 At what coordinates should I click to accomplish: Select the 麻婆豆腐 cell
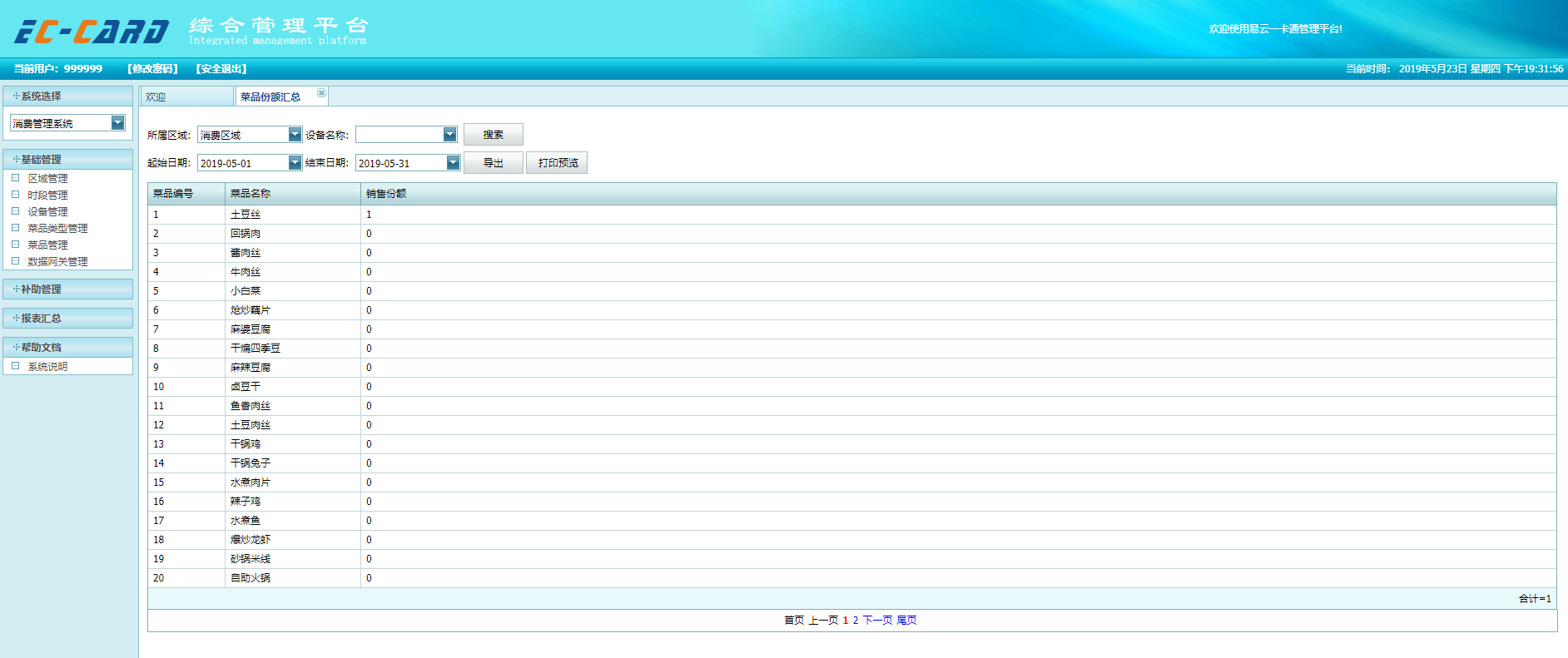tap(293, 329)
